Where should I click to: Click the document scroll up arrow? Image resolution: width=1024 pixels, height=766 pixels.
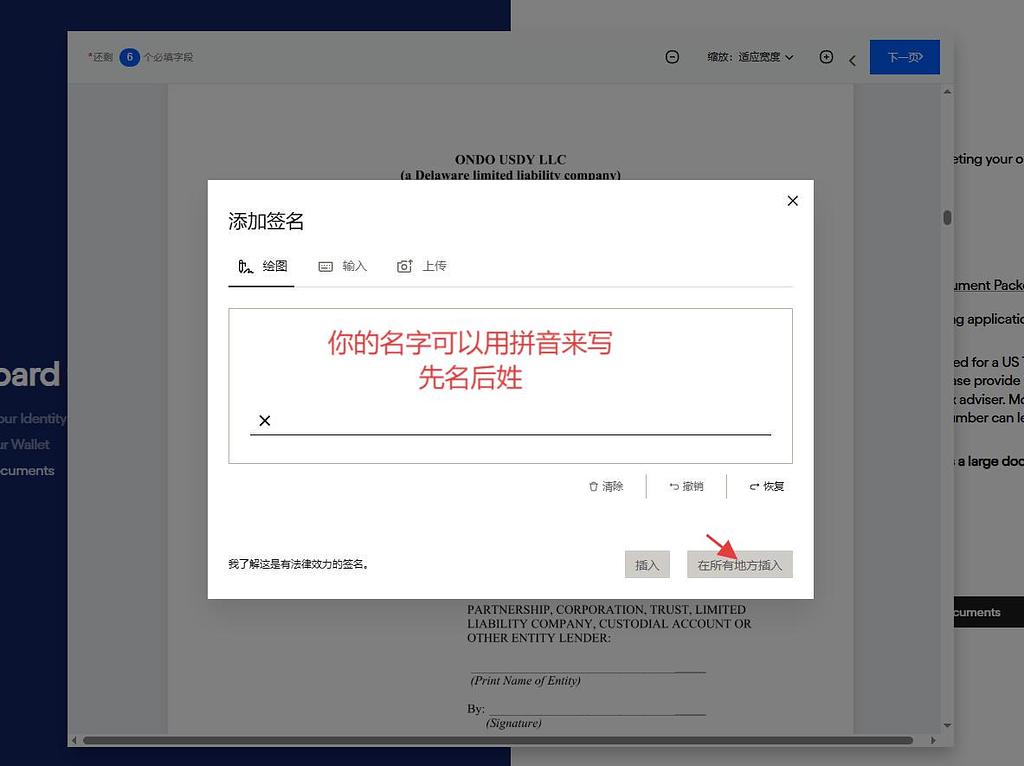click(946, 92)
